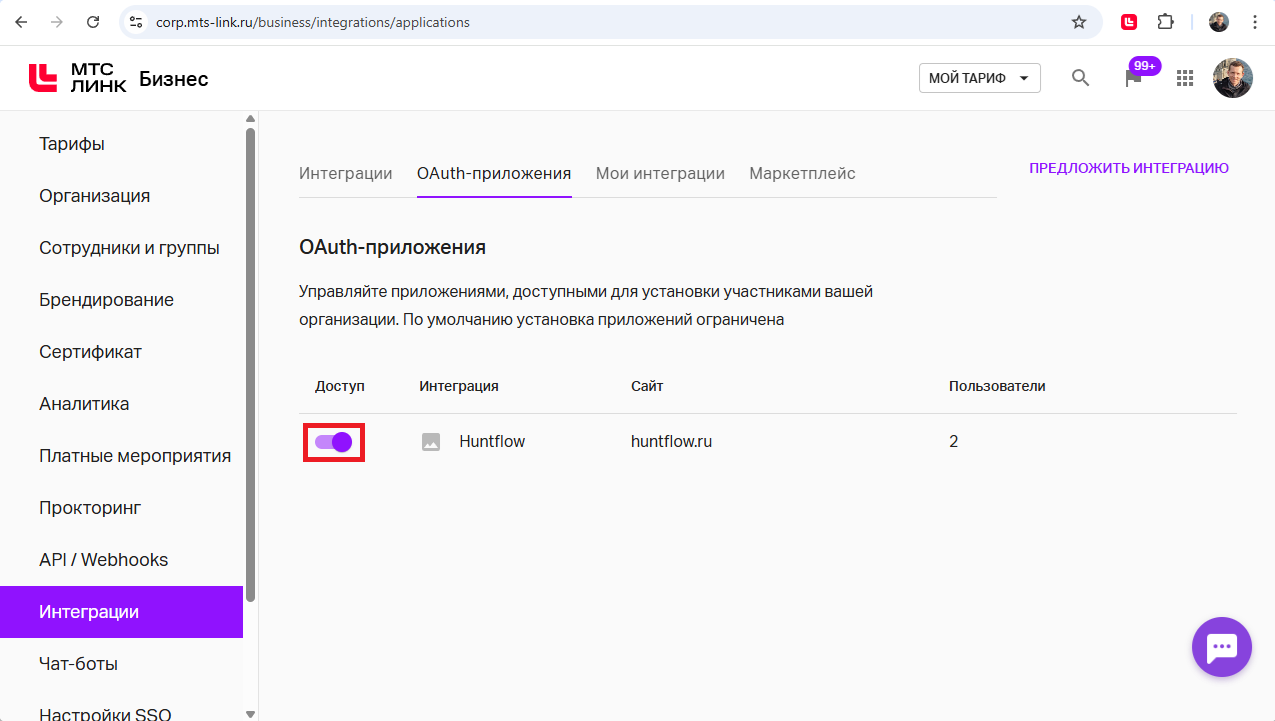Viewport: 1275px width, 721px height.
Task: Open site information icon in address bar
Action: point(137,22)
